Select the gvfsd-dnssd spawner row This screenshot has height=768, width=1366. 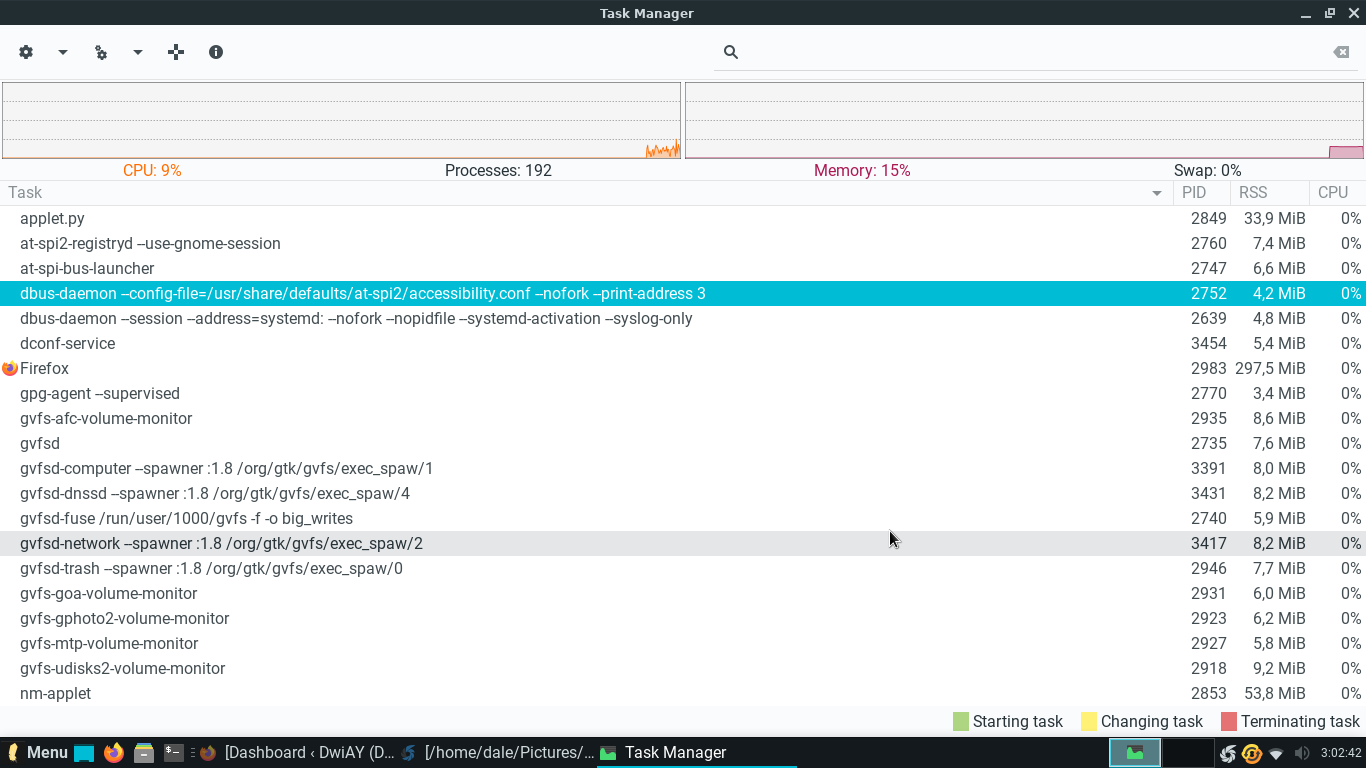pos(683,493)
